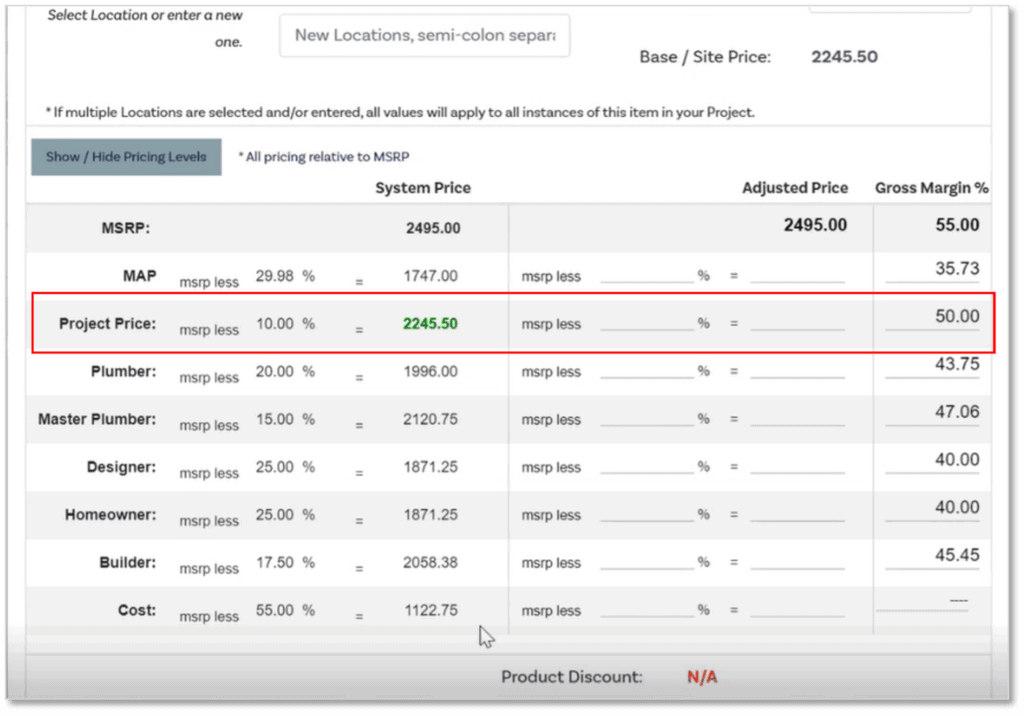
Task: Click the Product Discount: label
Action: (x=571, y=677)
